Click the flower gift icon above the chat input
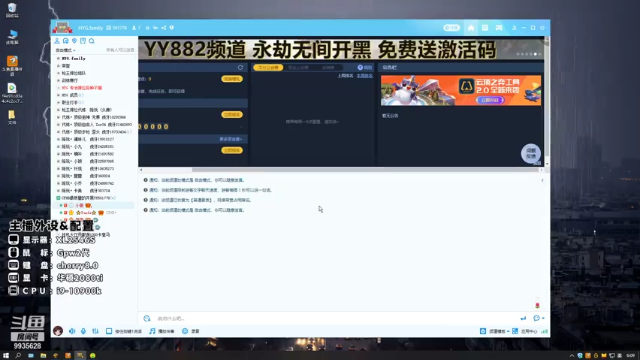 coord(537,305)
